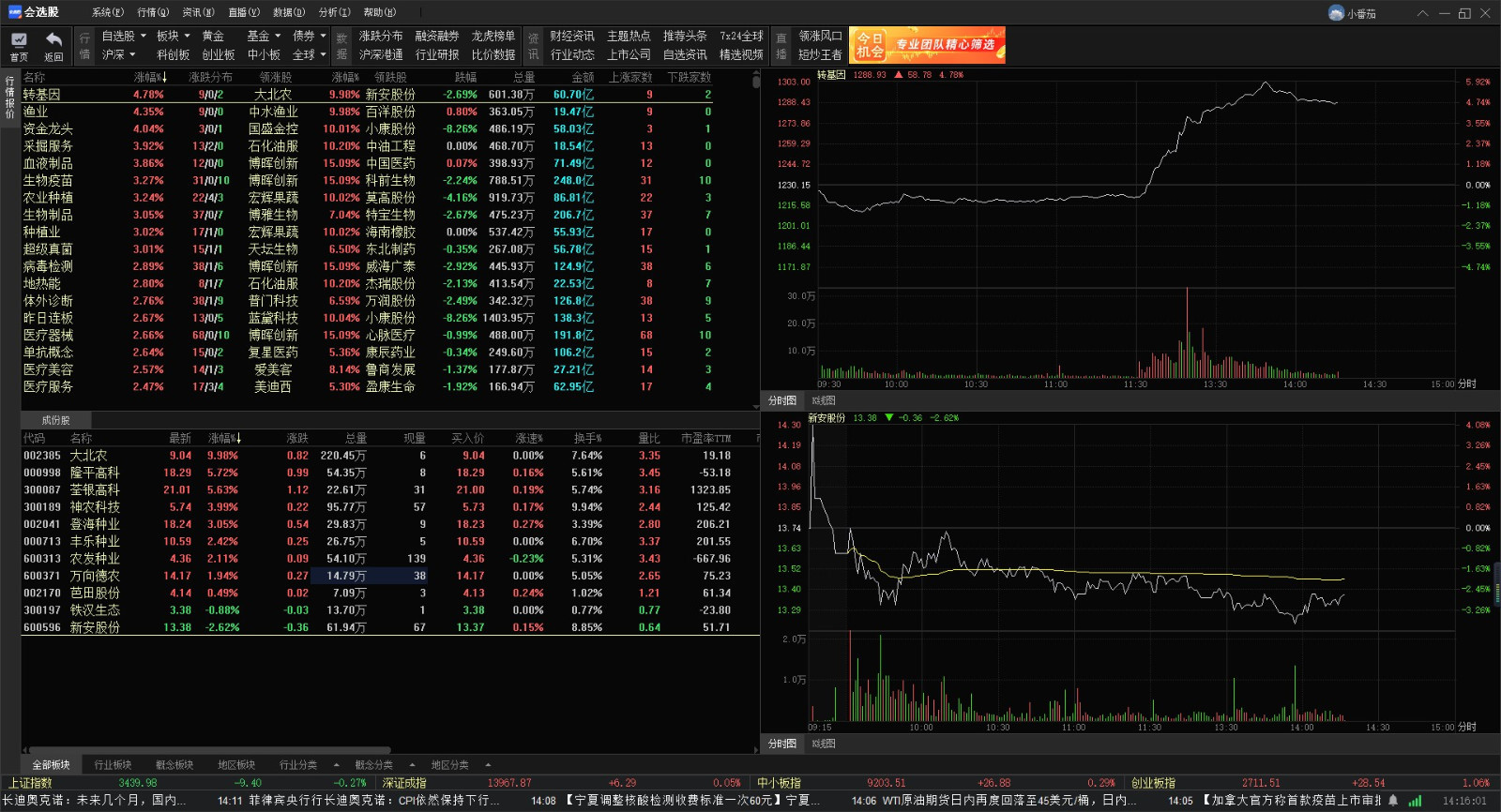1501x812 pixels.
Task: Open the 今日机会 promotional banner
Action: point(927,45)
